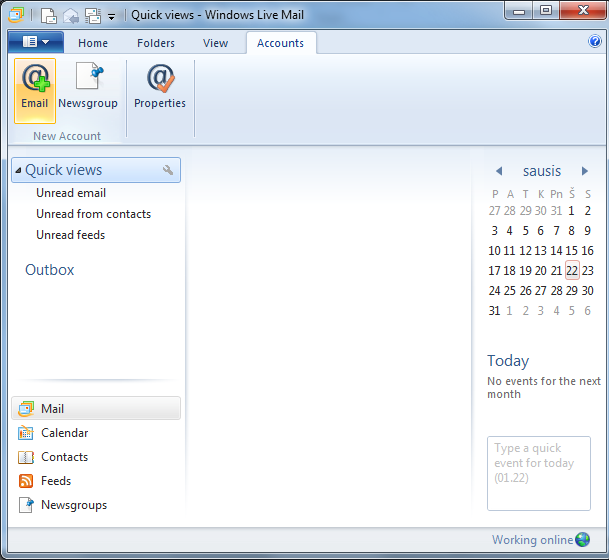Select date 10 in the calendar

coord(494,250)
